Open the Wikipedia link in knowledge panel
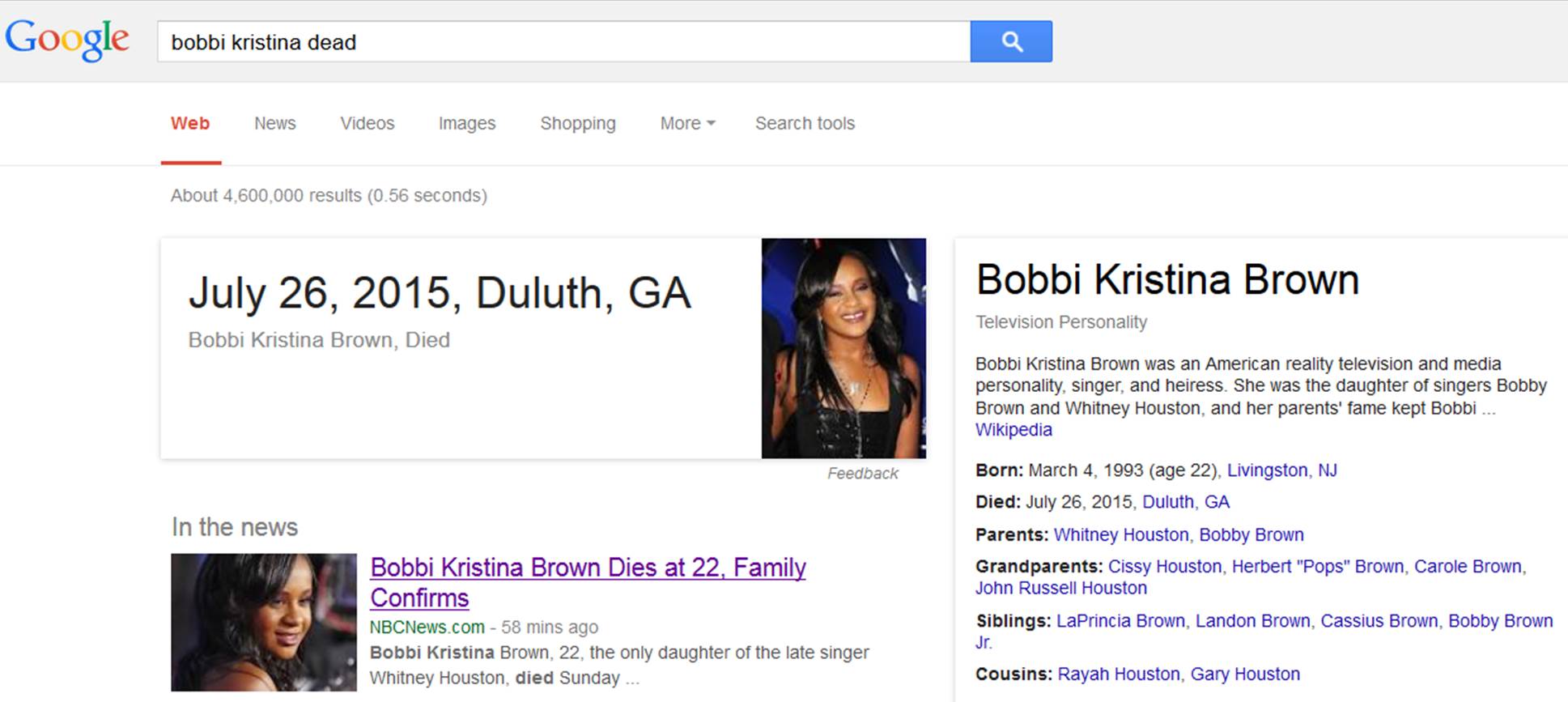Screen dimensions: 1568x702 (1013, 430)
